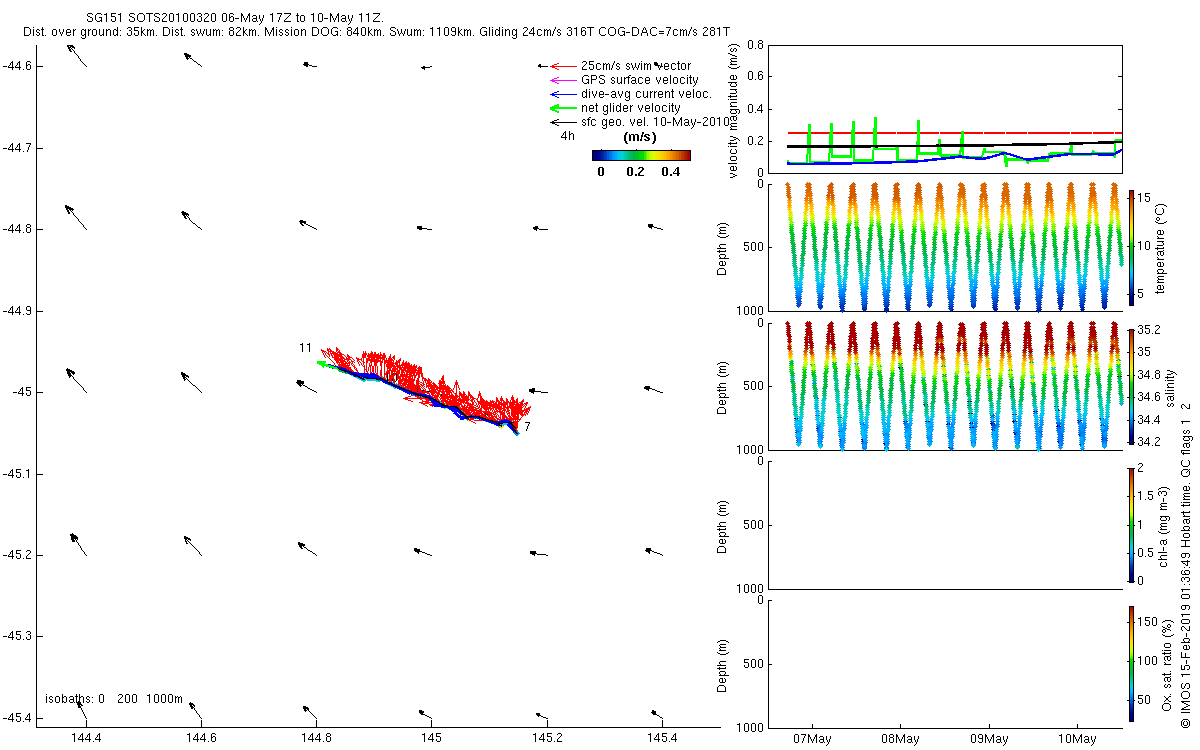Screen dimensions: 1200x750
Task: Click latitude tick label -45.2
Action: 17,554
